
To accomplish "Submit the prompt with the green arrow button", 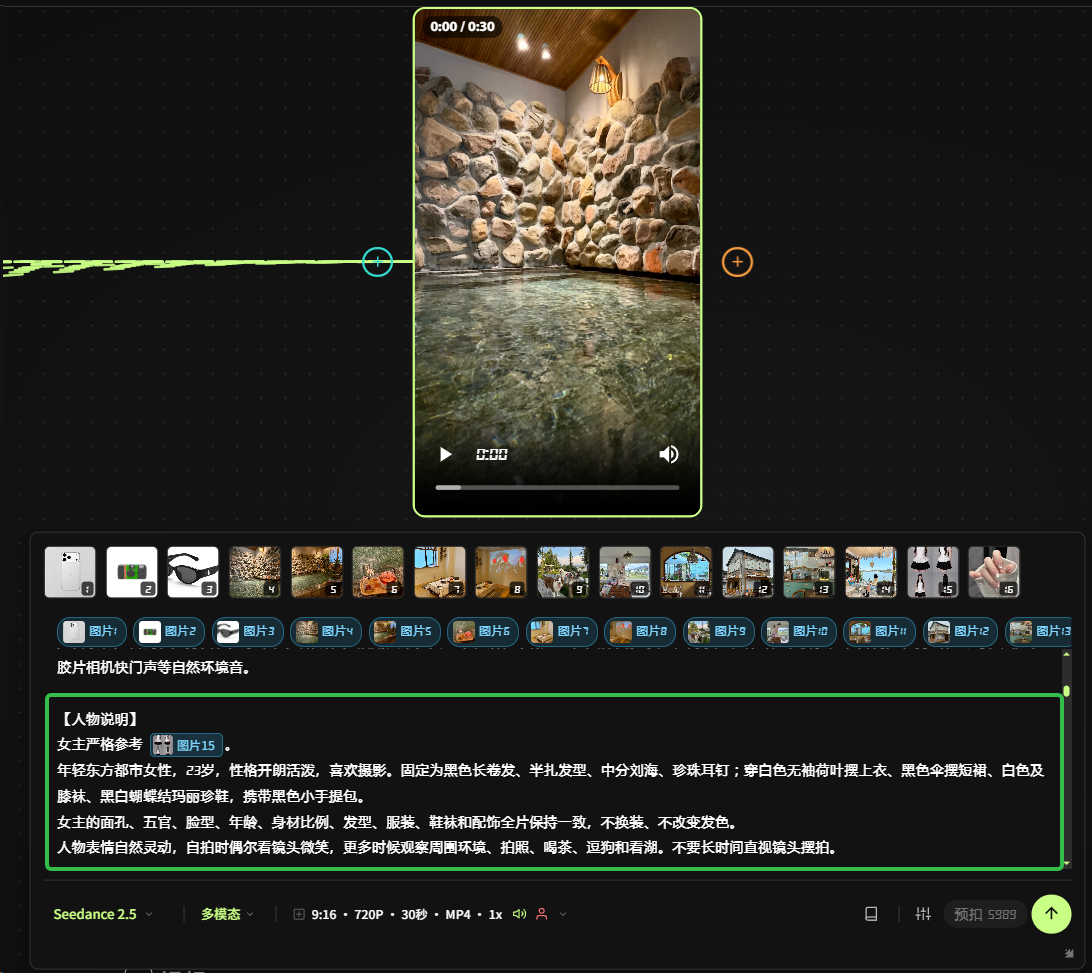I will point(1051,914).
